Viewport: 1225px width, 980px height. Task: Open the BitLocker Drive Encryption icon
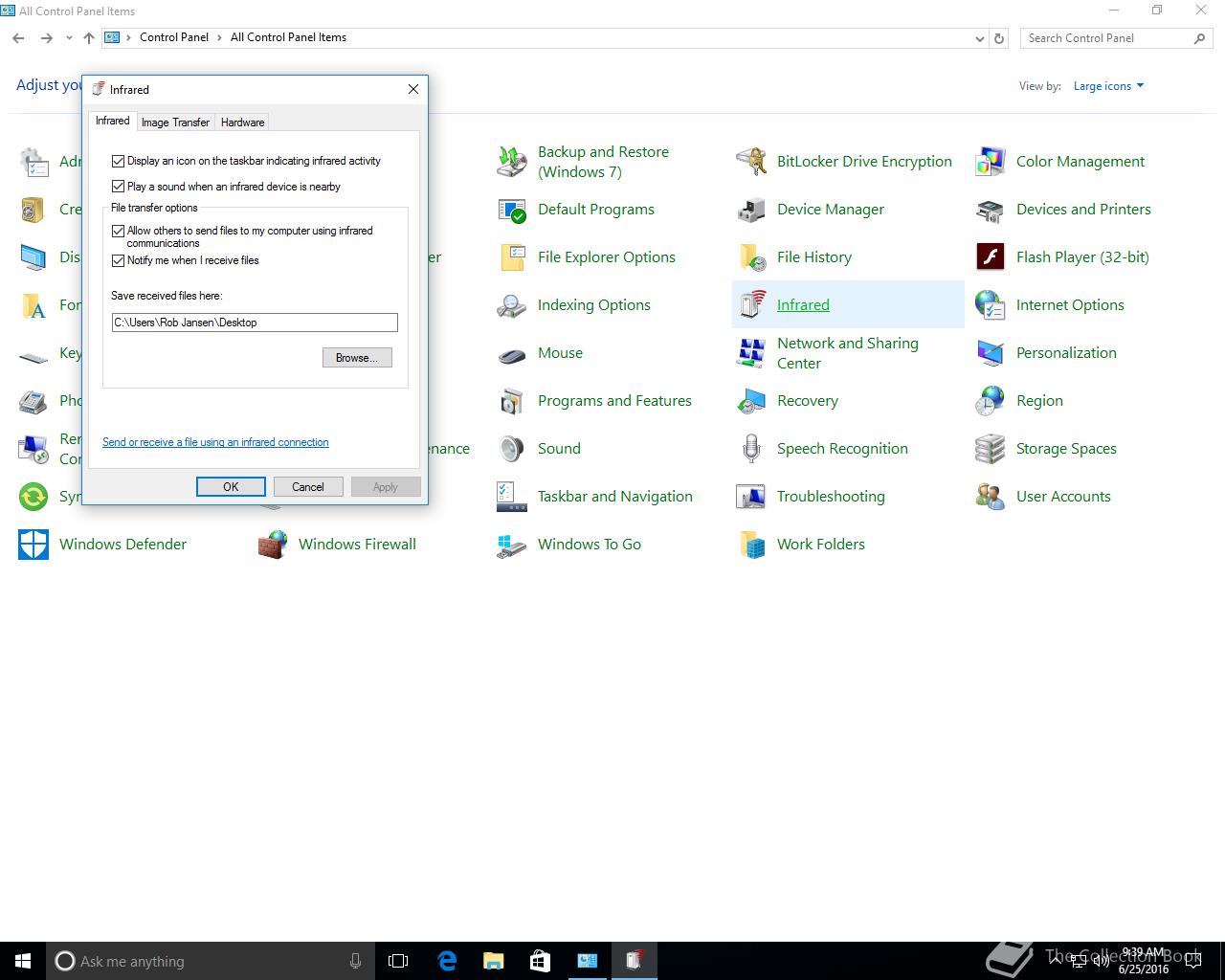pyautogui.click(x=751, y=162)
